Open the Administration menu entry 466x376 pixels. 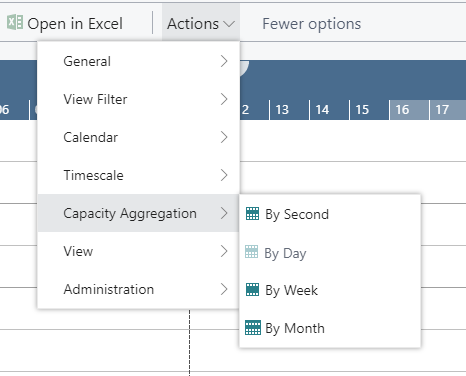point(138,289)
